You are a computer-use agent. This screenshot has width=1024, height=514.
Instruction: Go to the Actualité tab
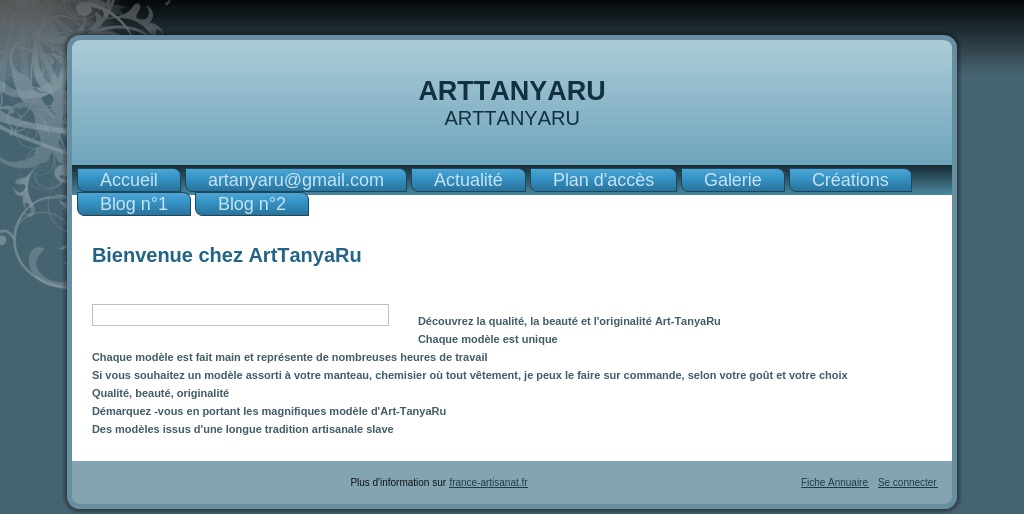(468, 180)
